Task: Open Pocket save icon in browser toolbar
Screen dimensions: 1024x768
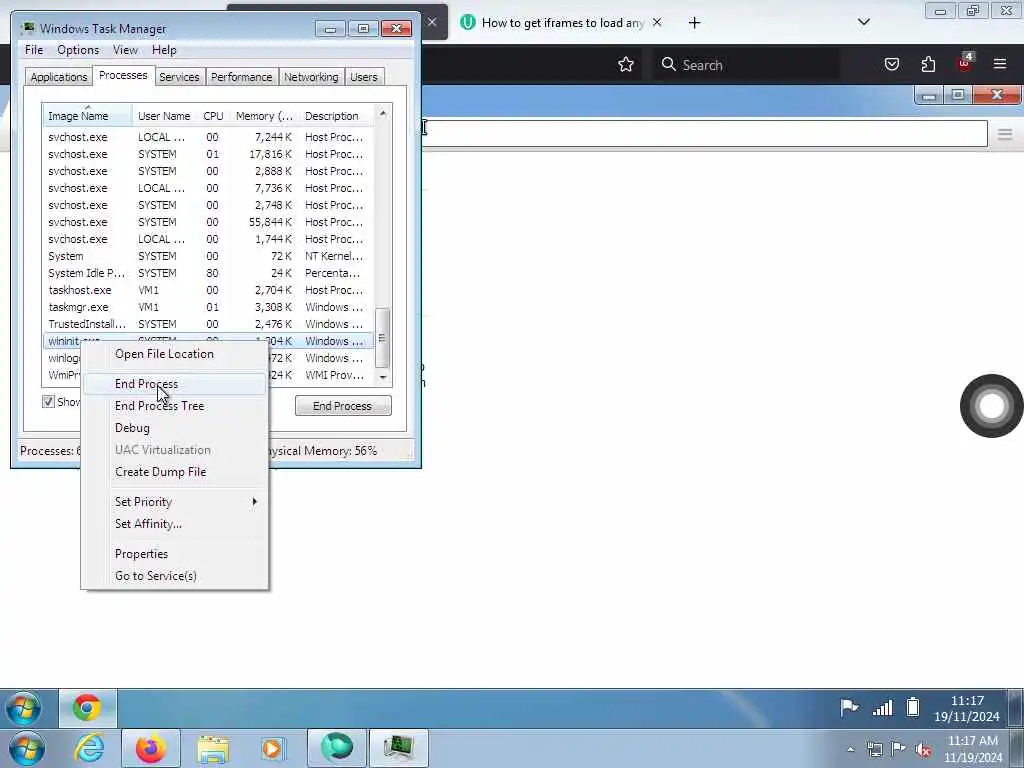Action: tap(891, 64)
